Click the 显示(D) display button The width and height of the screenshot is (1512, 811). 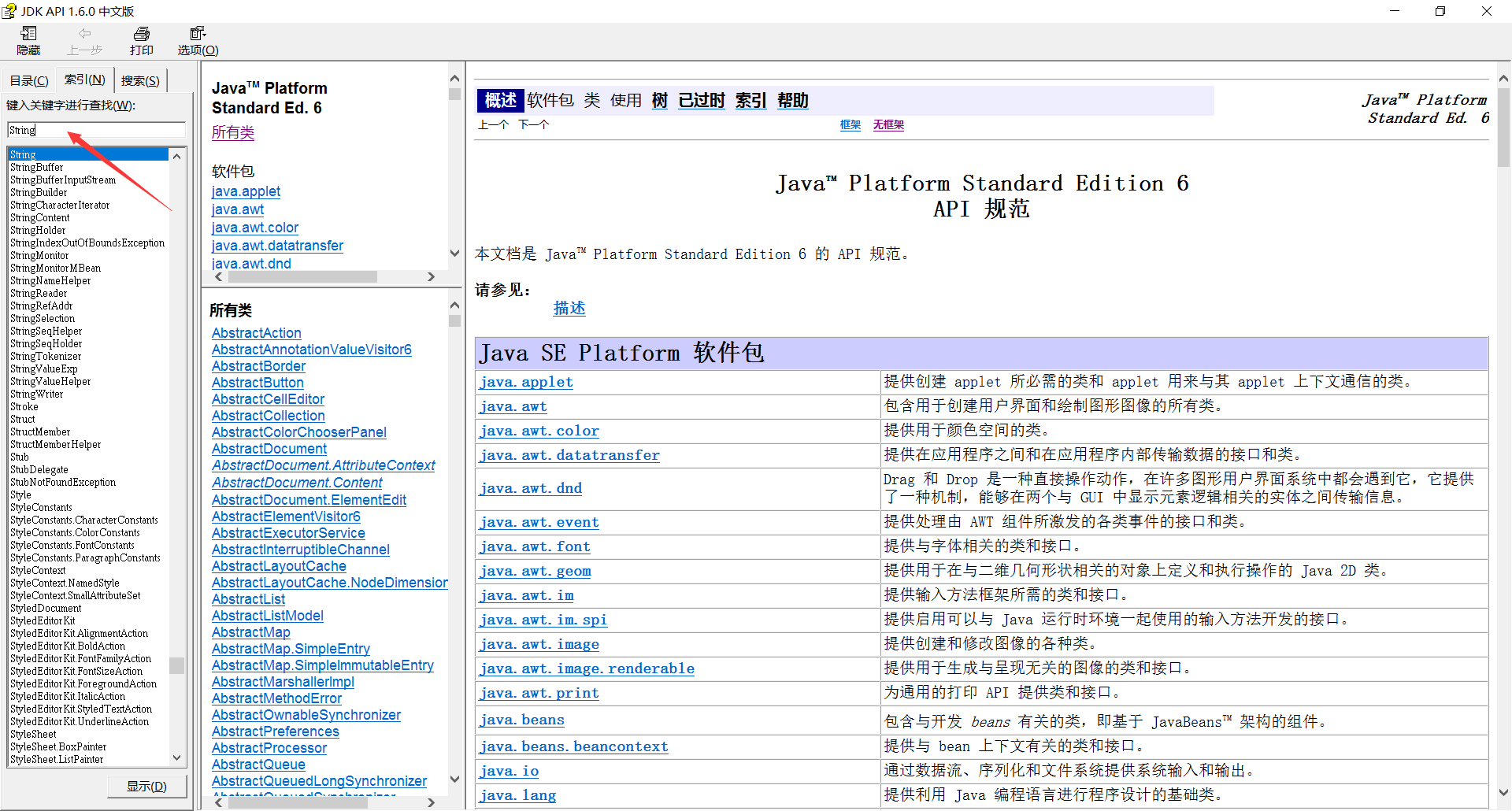147,786
